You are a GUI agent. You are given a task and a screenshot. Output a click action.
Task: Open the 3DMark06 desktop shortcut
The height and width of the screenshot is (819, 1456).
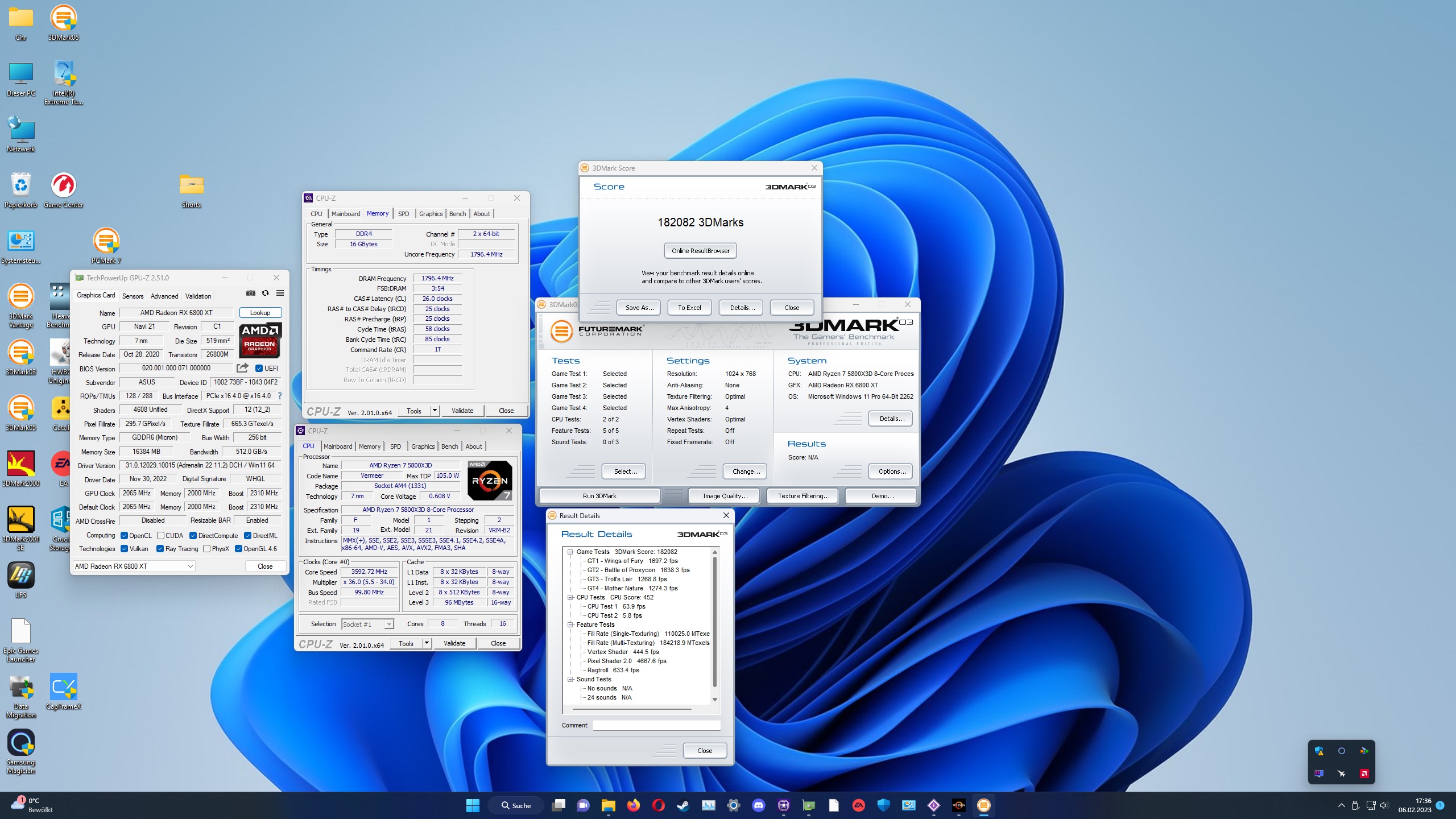[63, 23]
